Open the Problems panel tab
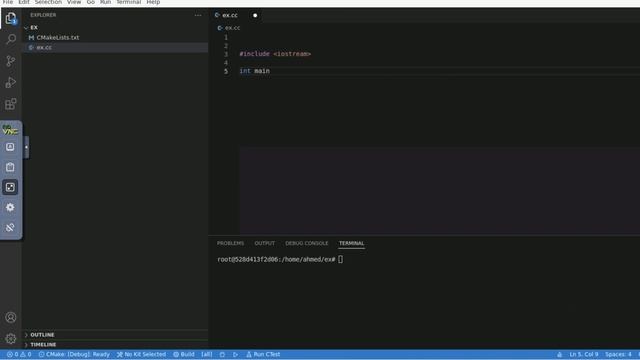640x360 pixels. click(x=230, y=243)
